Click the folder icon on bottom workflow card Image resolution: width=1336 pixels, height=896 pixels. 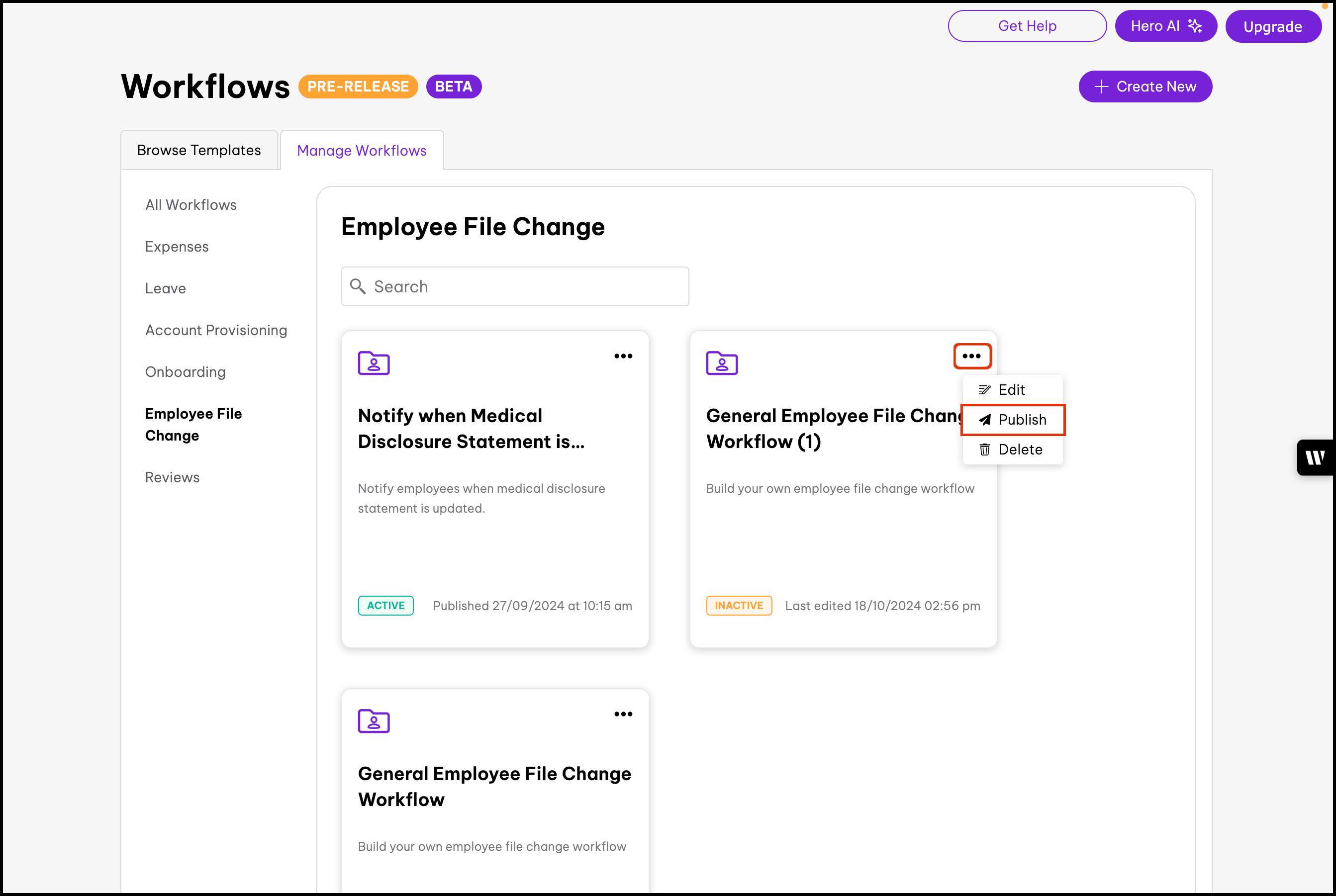374,720
